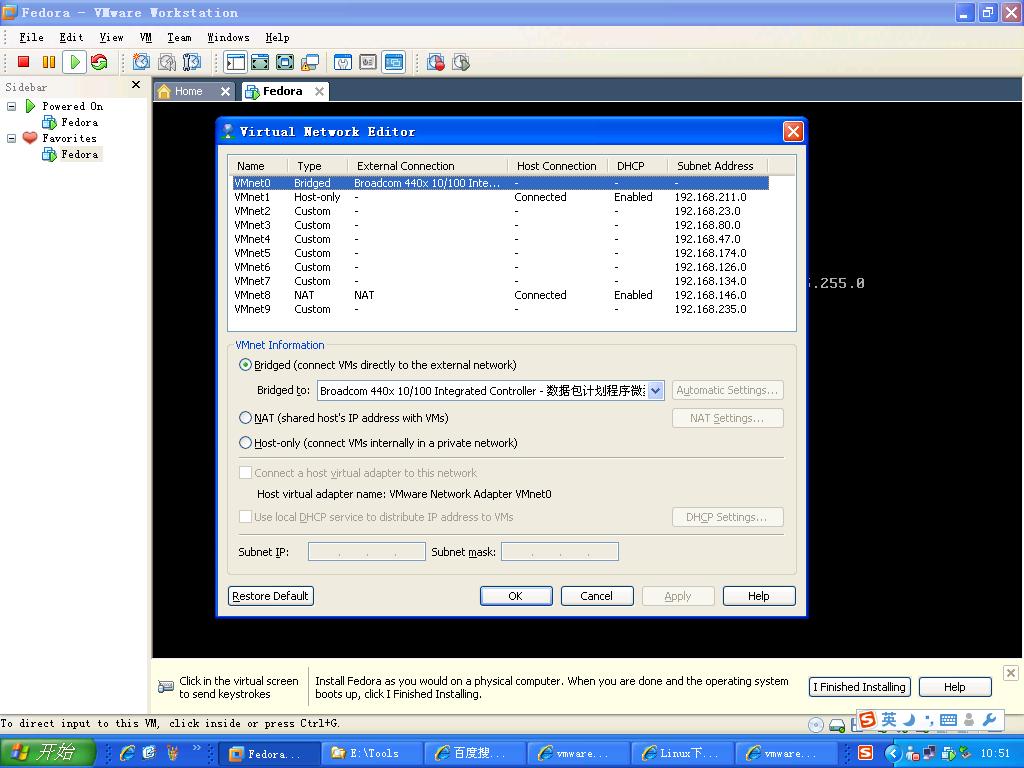The width and height of the screenshot is (1024, 768).
Task: Open the Edit menu
Action: click(71, 37)
